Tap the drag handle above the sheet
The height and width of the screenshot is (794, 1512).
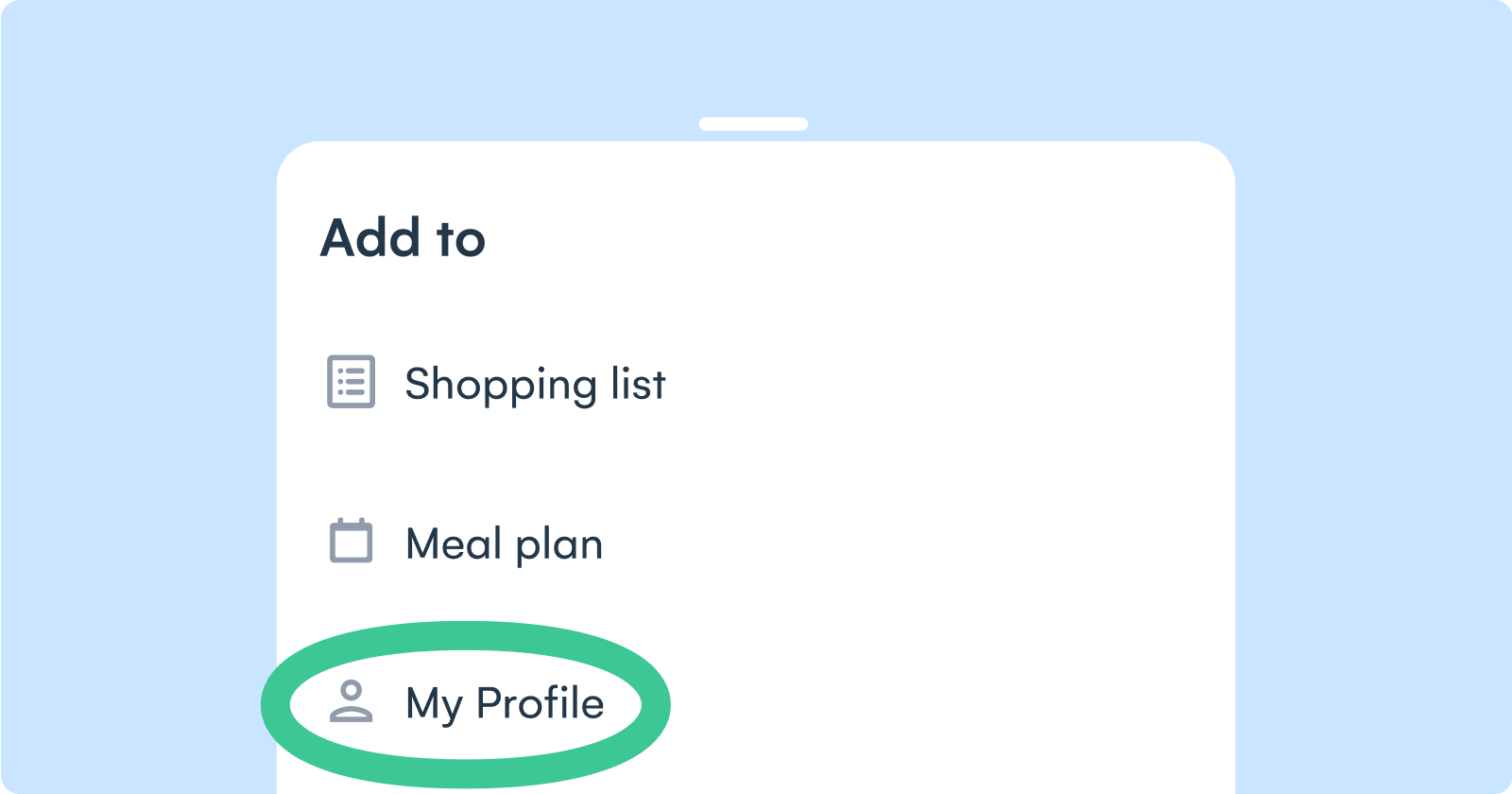point(754,122)
